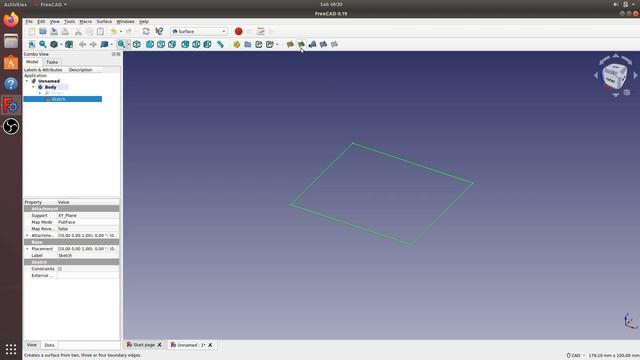Open the Surface workbench selector dropdown
Image resolution: width=640 pixels, height=360 pixels.
point(199,31)
